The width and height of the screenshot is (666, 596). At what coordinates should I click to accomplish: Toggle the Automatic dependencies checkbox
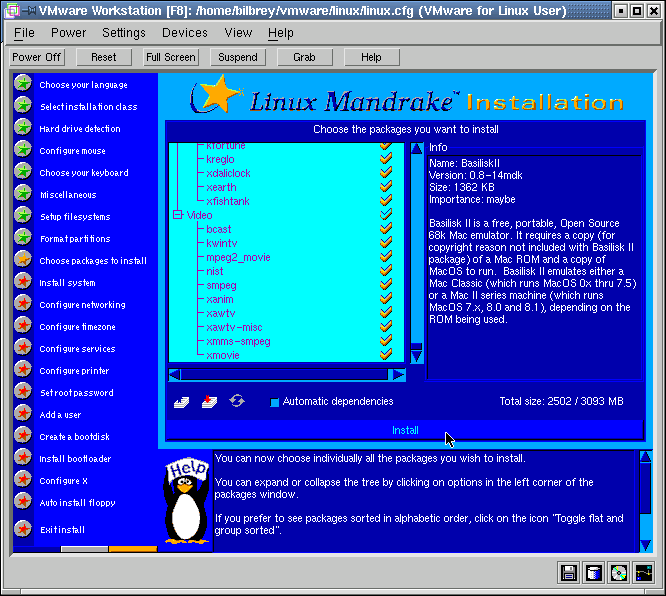point(274,402)
